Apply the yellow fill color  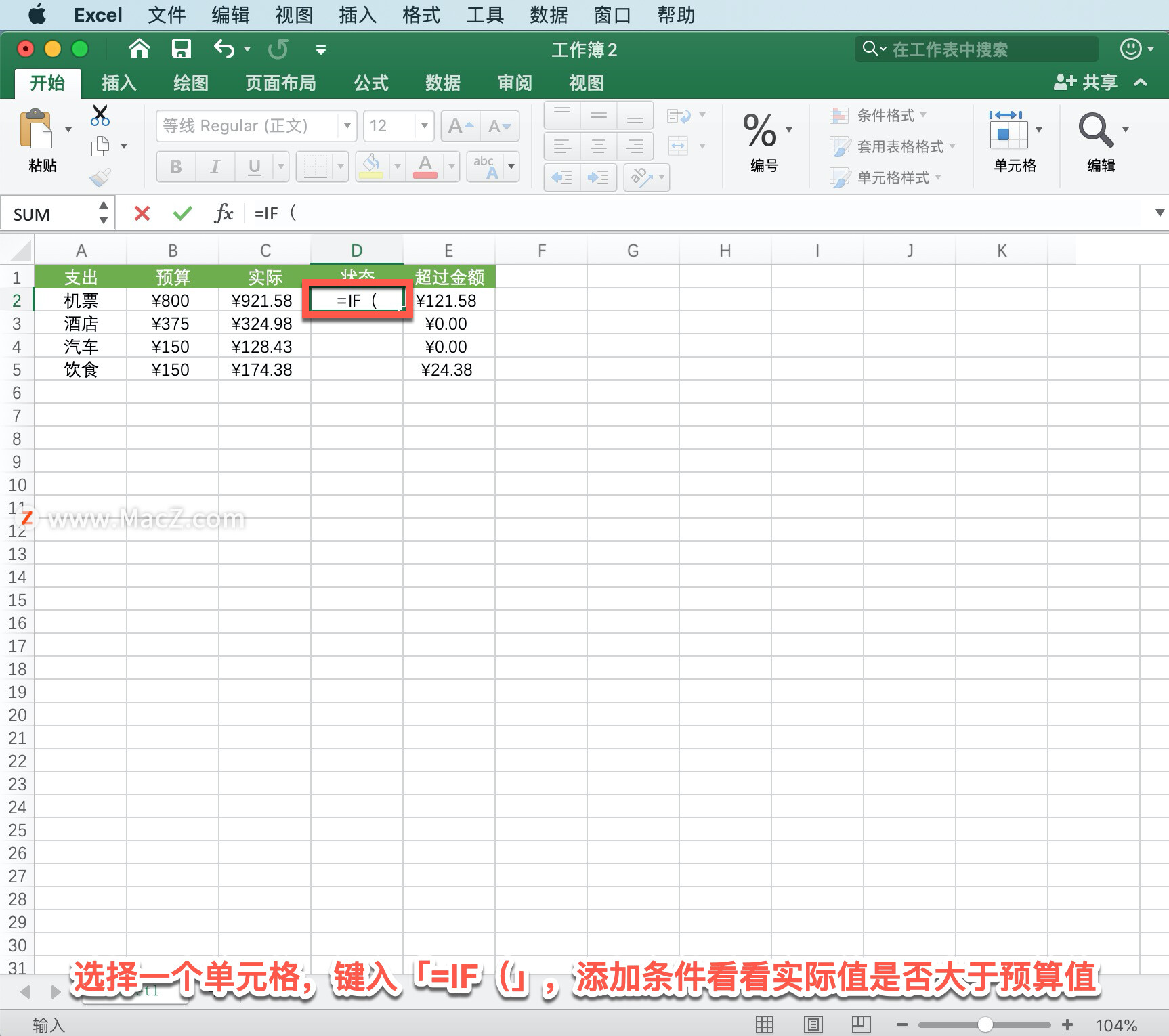[371, 167]
